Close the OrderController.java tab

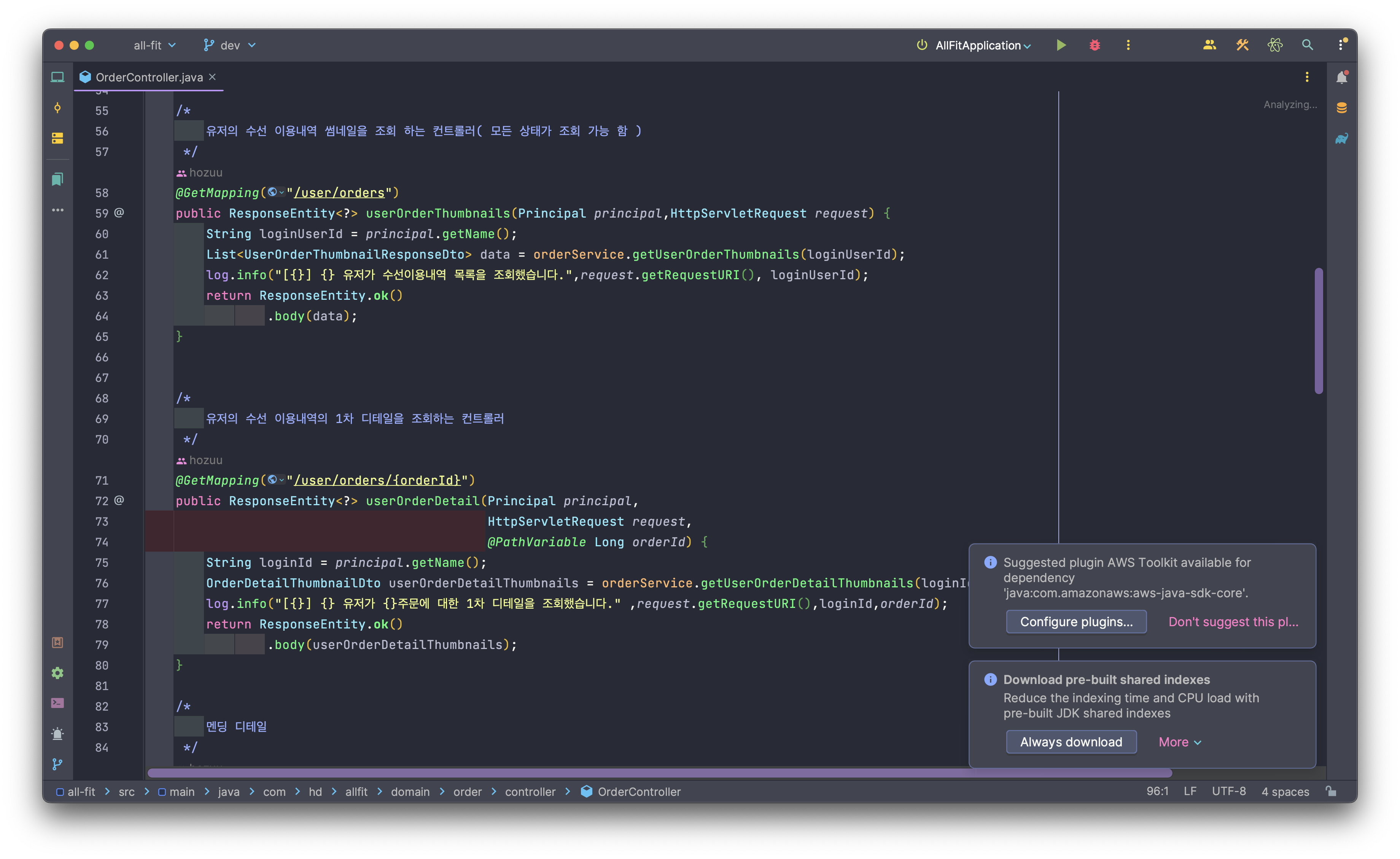(x=213, y=77)
